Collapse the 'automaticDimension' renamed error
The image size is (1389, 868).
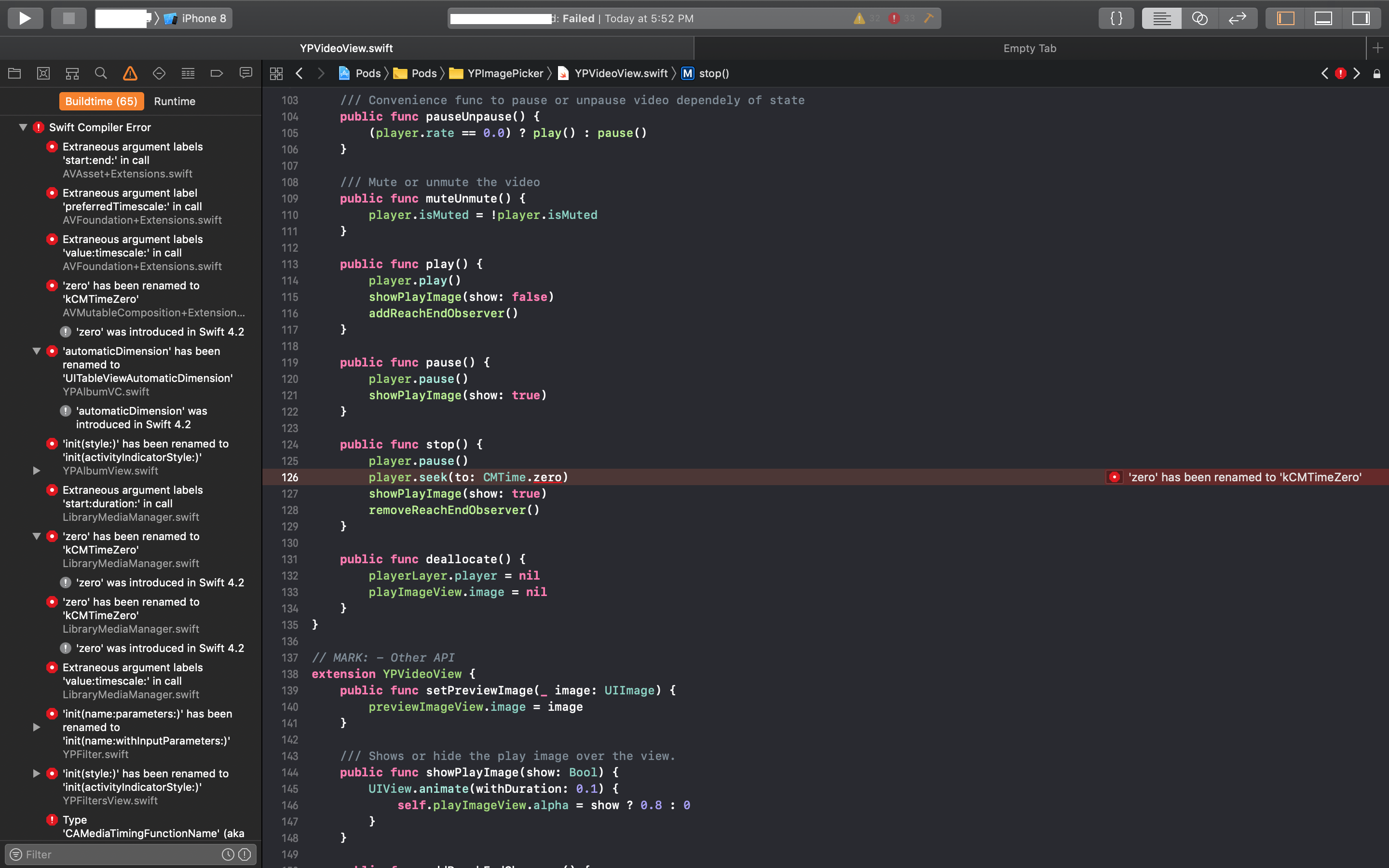[37, 352]
